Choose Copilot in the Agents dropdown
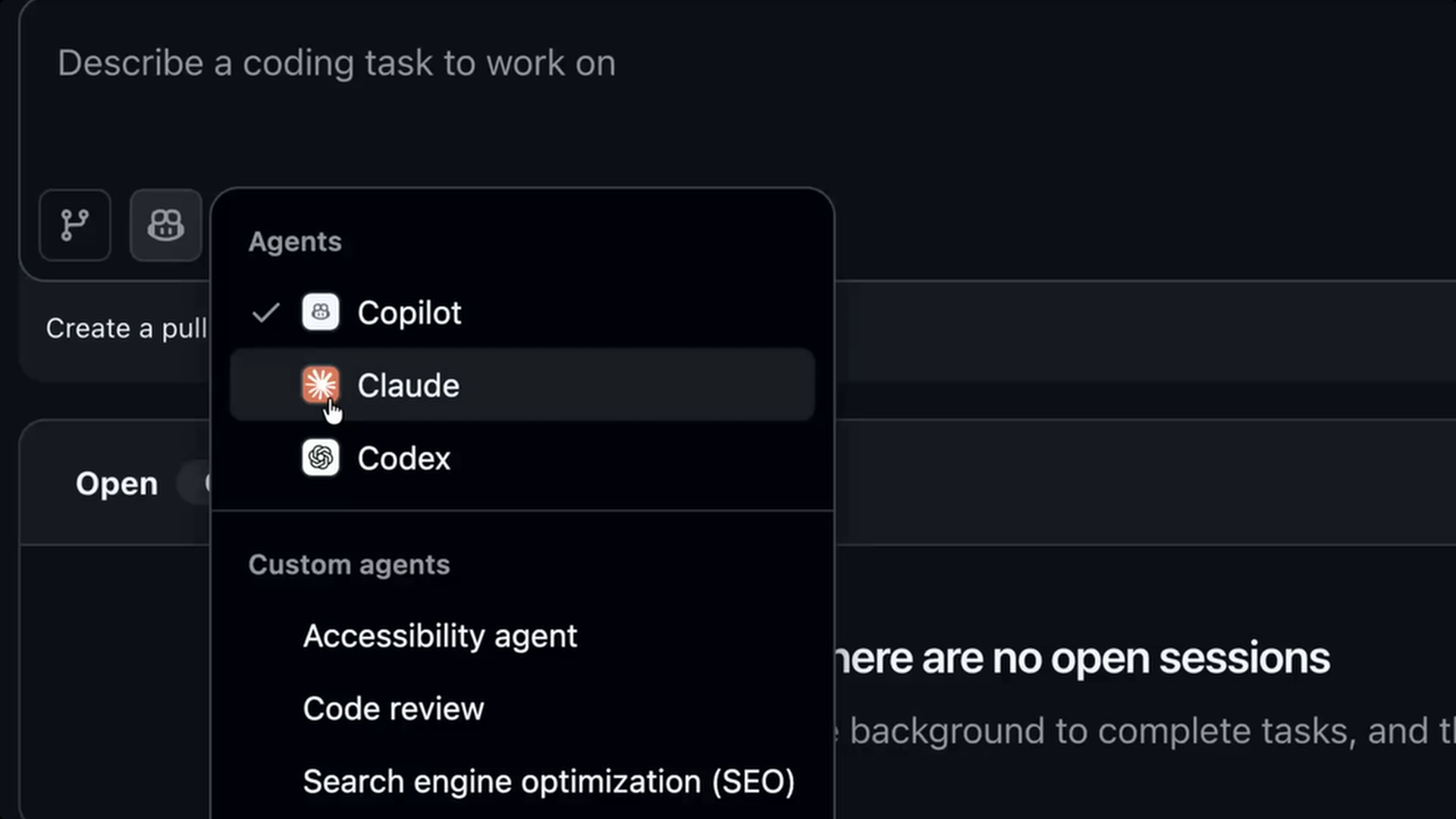This screenshot has height=819, width=1456. click(409, 312)
